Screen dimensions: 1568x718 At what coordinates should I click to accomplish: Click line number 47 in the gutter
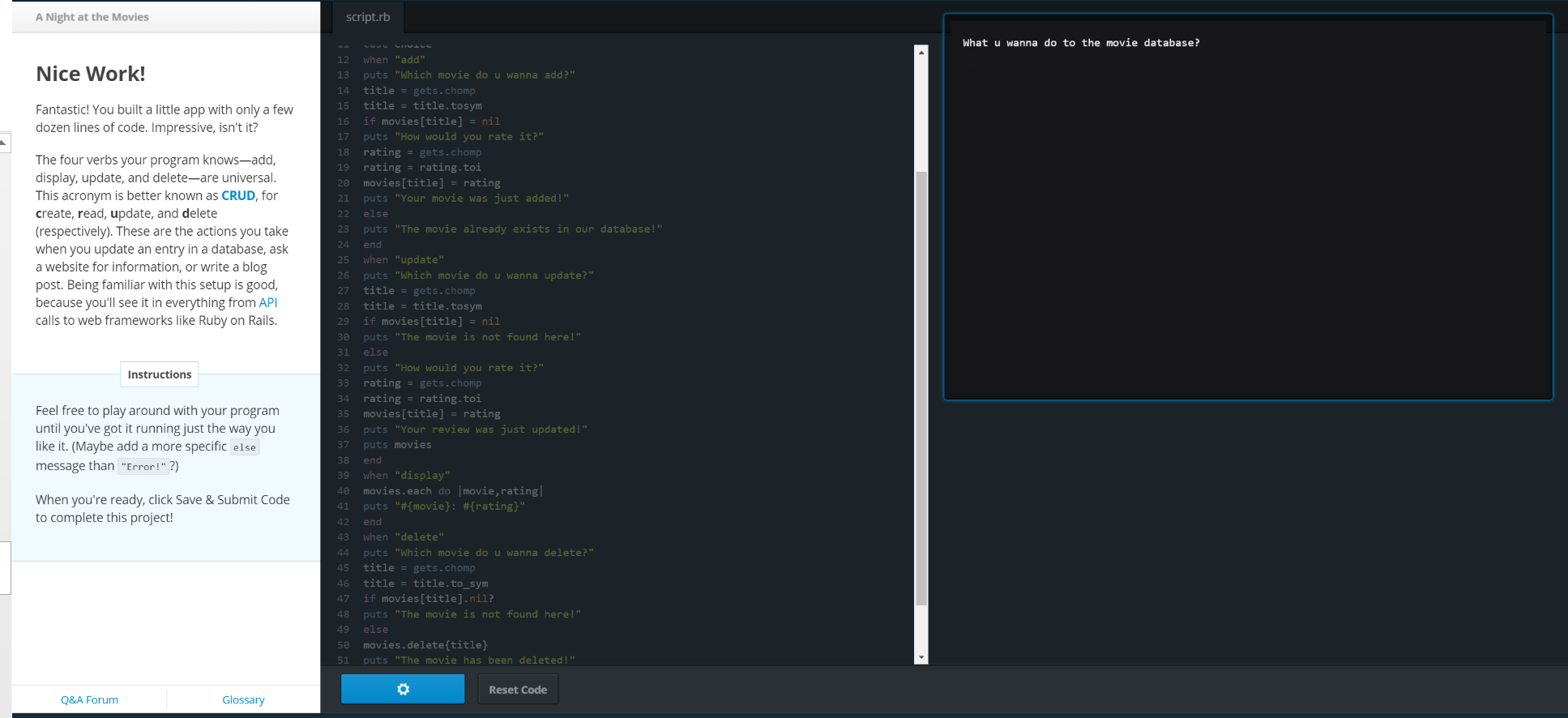[x=344, y=599]
